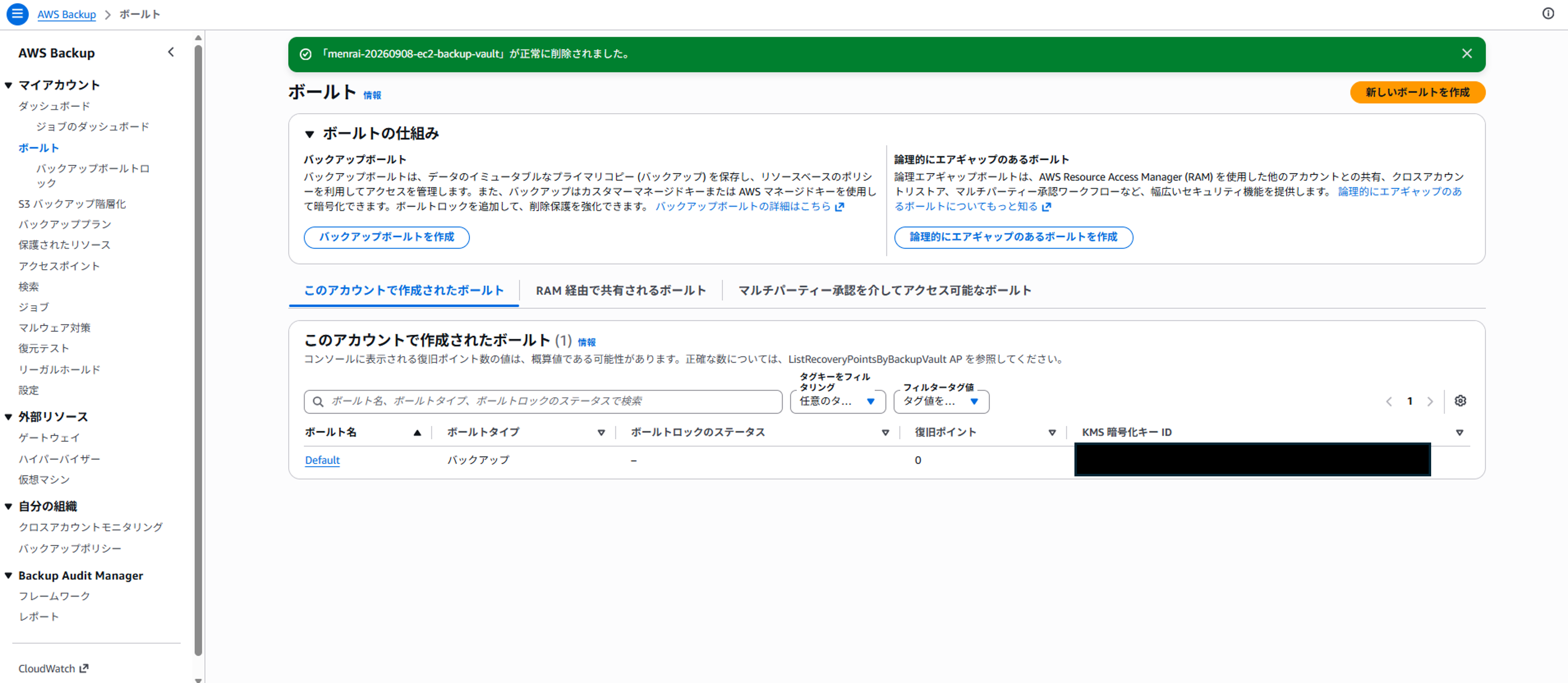Open the タグキー filter dropdown
Image resolution: width=1568 pixels, height=683 pixels.
pyautogui.click(x=837, y=401)
